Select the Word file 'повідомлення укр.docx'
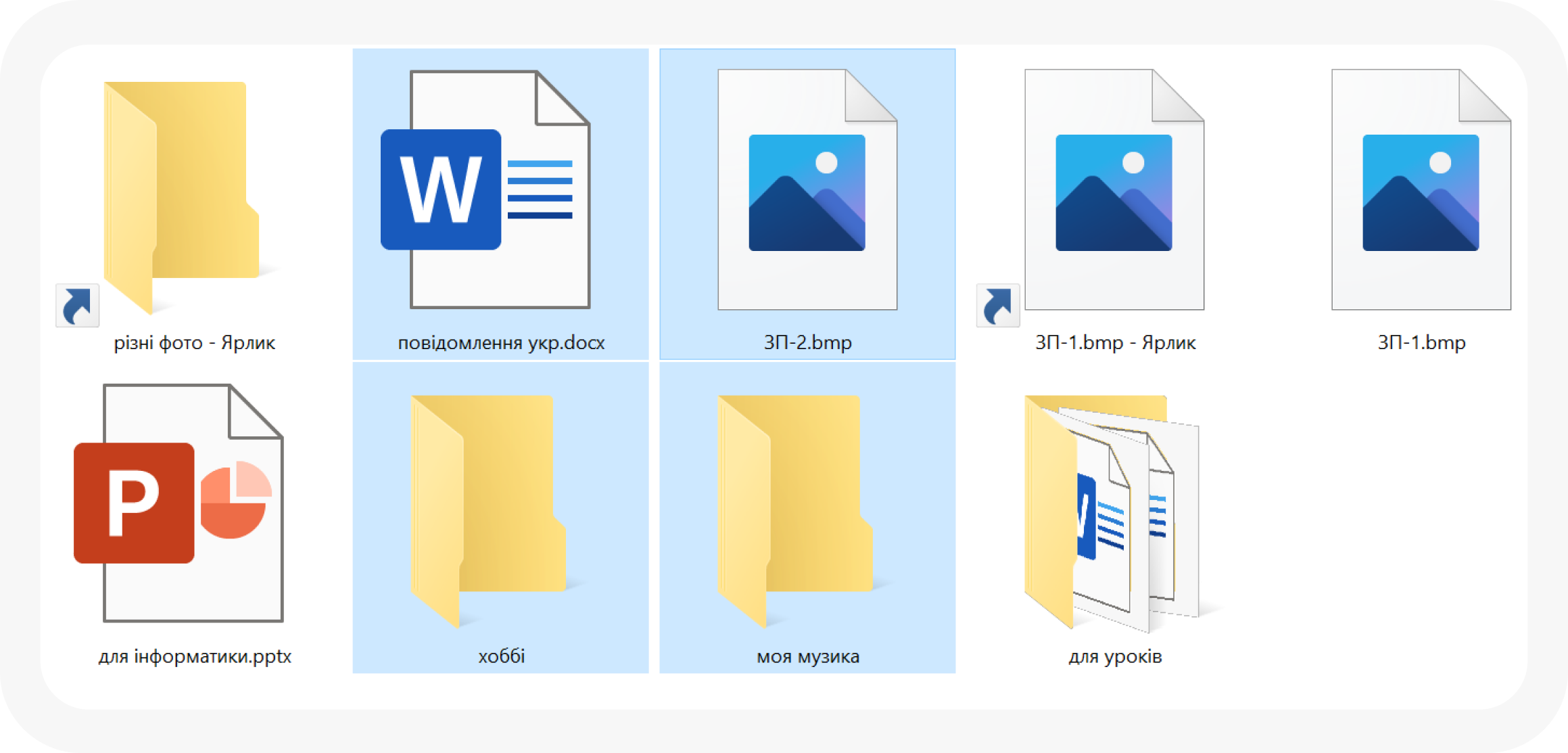 (x=500, y=191)
